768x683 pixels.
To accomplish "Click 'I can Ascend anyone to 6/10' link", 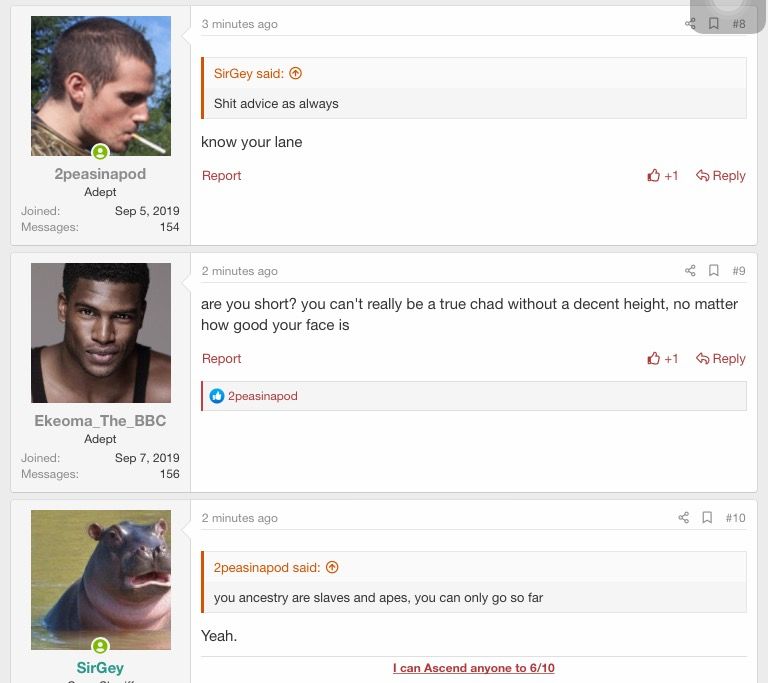I will coord(473,668).
